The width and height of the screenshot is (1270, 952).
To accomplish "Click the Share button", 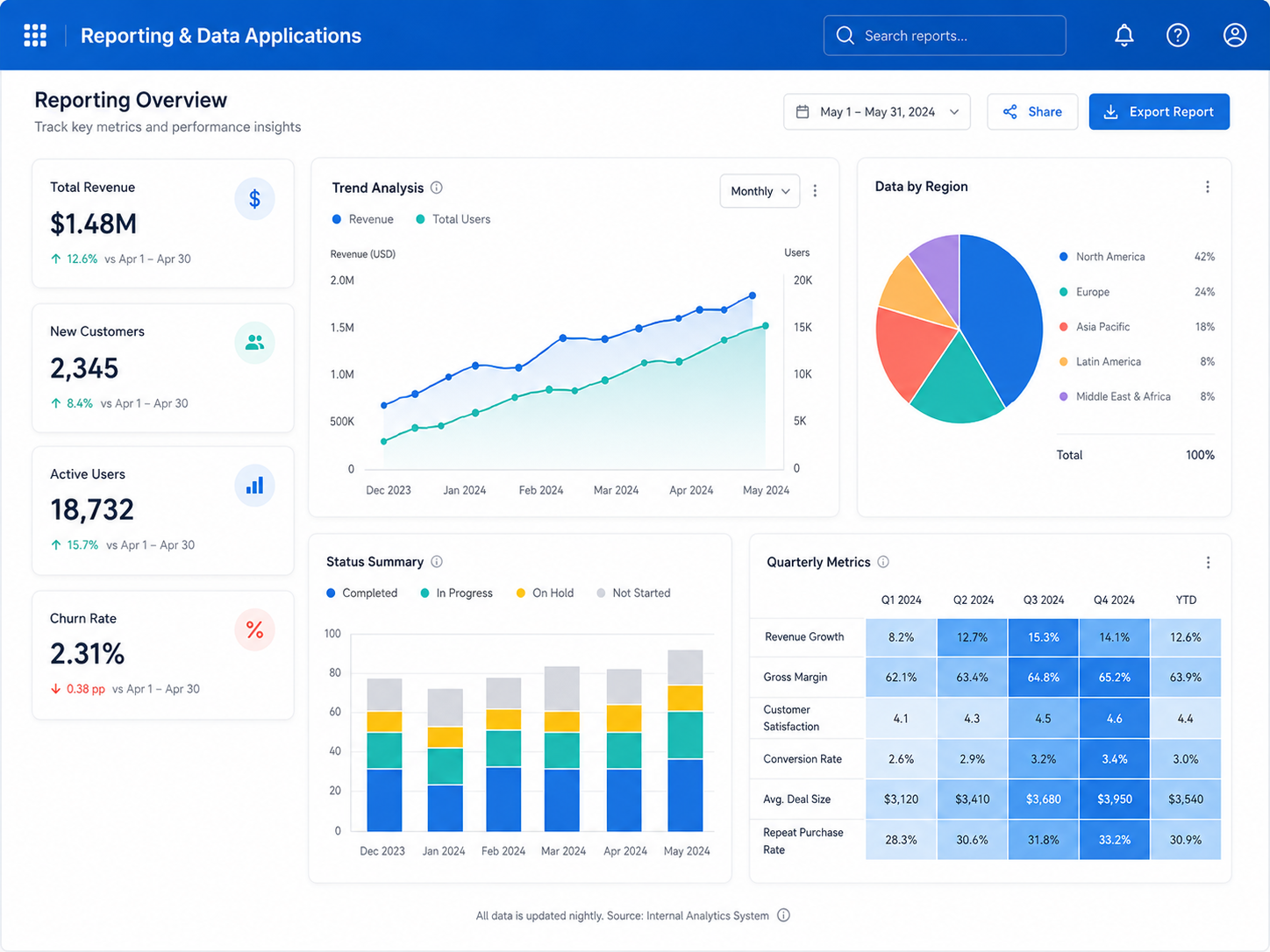I will point(1032,112).
